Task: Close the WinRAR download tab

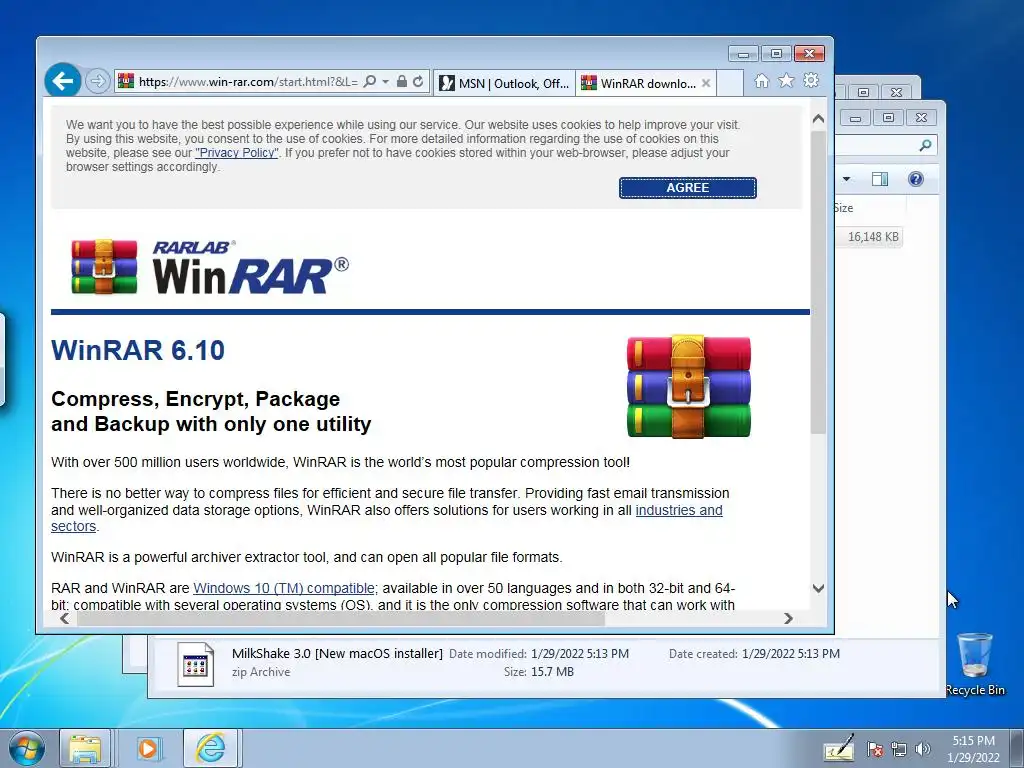Action: click(706, 83)
